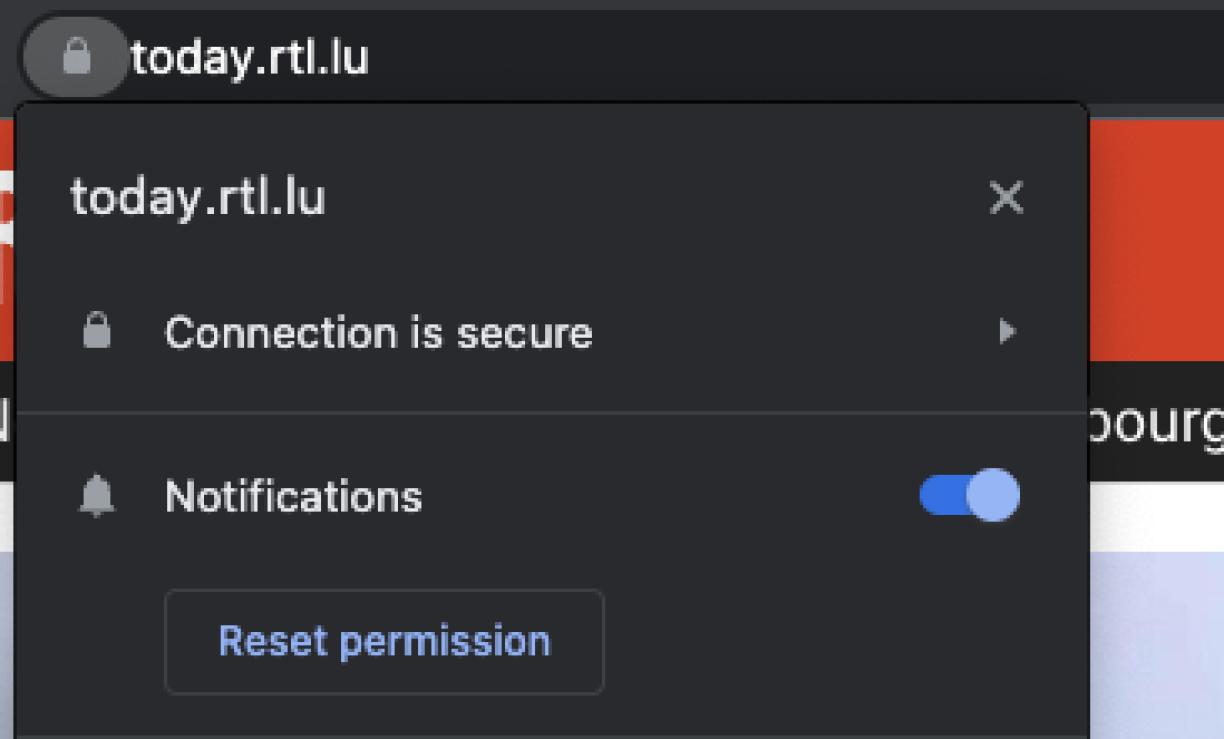Click the padlock beside Connection is secure
Viewport: 1224px width, 739px height.
point(97,331)
